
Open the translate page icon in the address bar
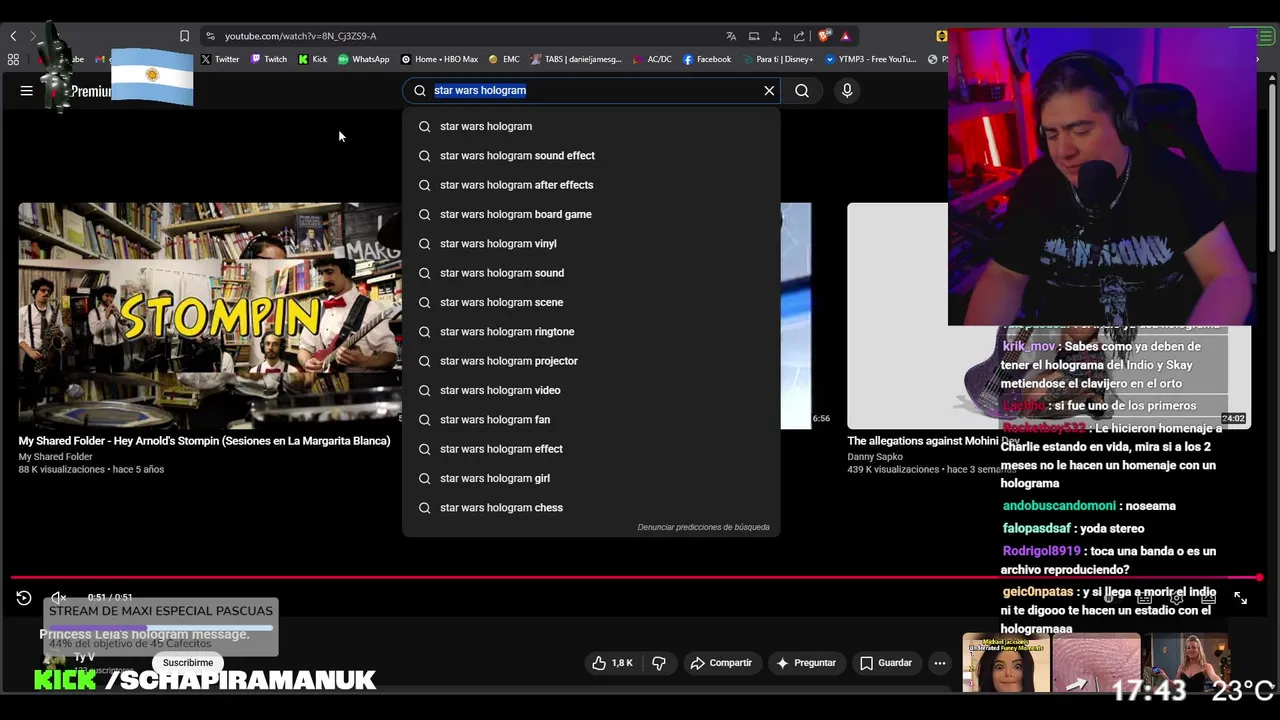tap(731, 36)
